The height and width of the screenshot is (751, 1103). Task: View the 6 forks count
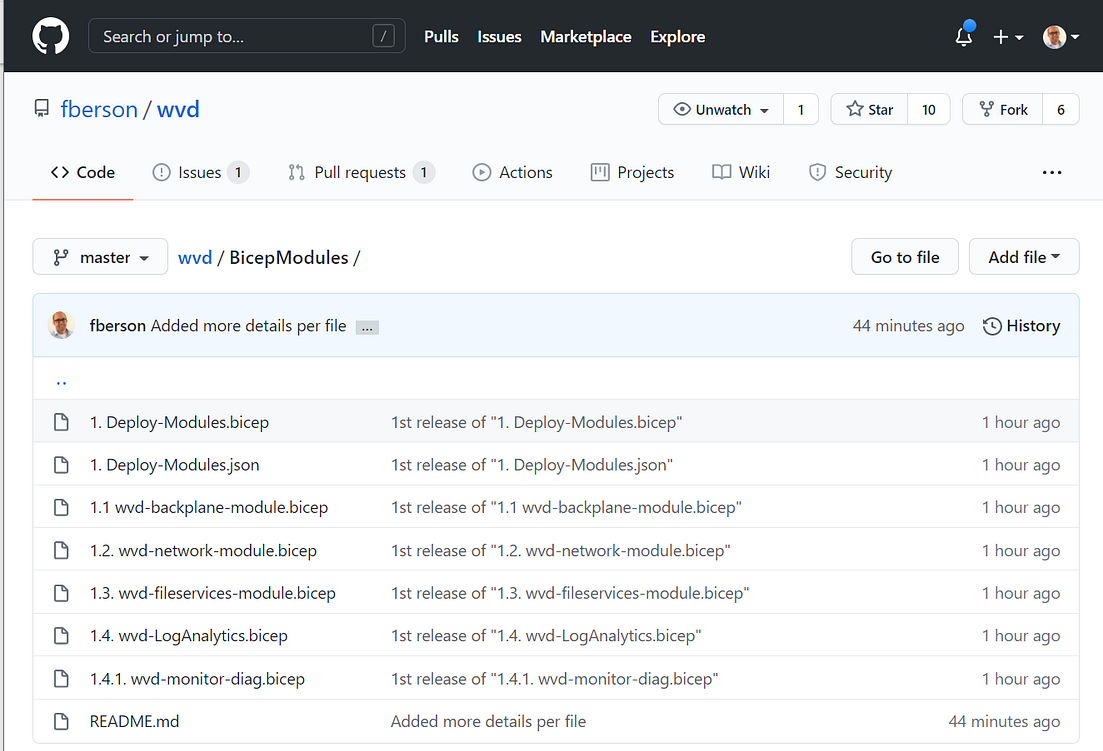(x=1061, y=109)
